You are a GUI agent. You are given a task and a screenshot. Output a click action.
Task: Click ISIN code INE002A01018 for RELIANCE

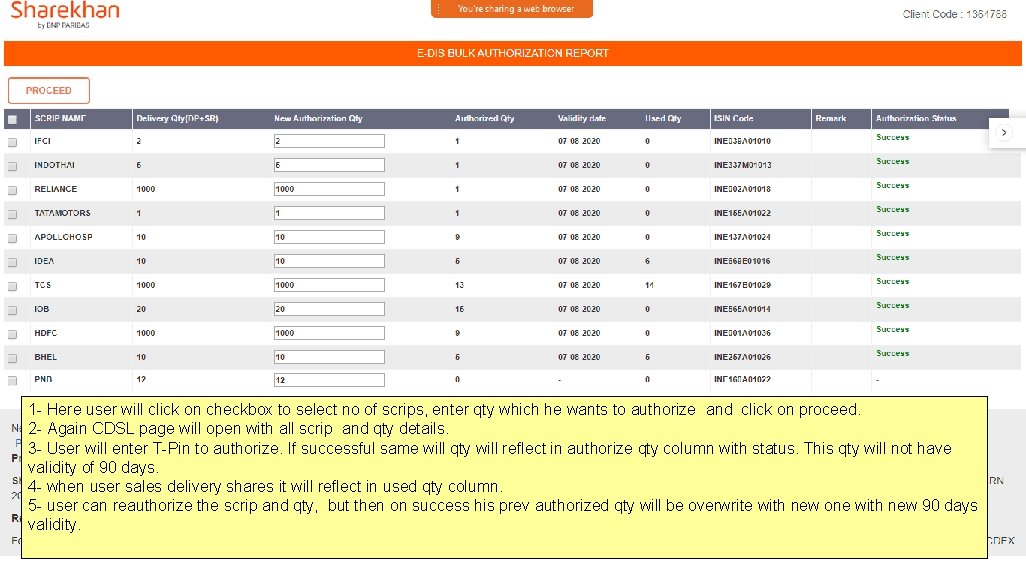742,189
